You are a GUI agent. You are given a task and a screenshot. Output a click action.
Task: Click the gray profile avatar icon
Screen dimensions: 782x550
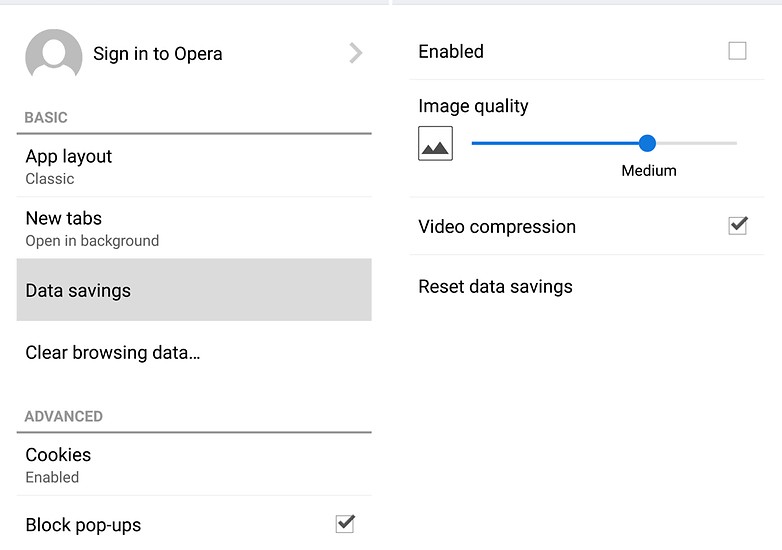53,54
